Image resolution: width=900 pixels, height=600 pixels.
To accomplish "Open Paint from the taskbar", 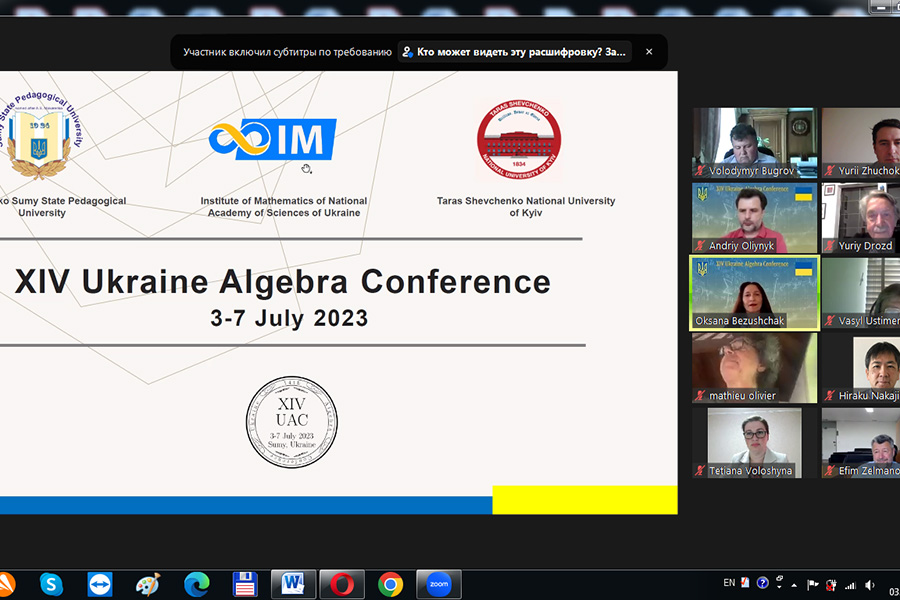I will [148, 584].
